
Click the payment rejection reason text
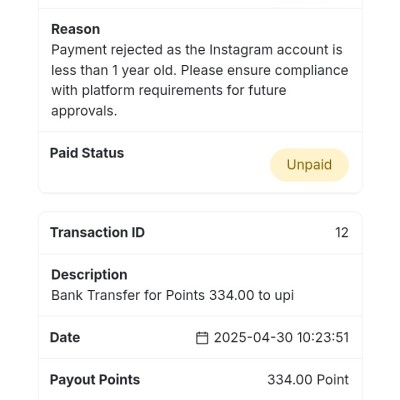(200, 80)
